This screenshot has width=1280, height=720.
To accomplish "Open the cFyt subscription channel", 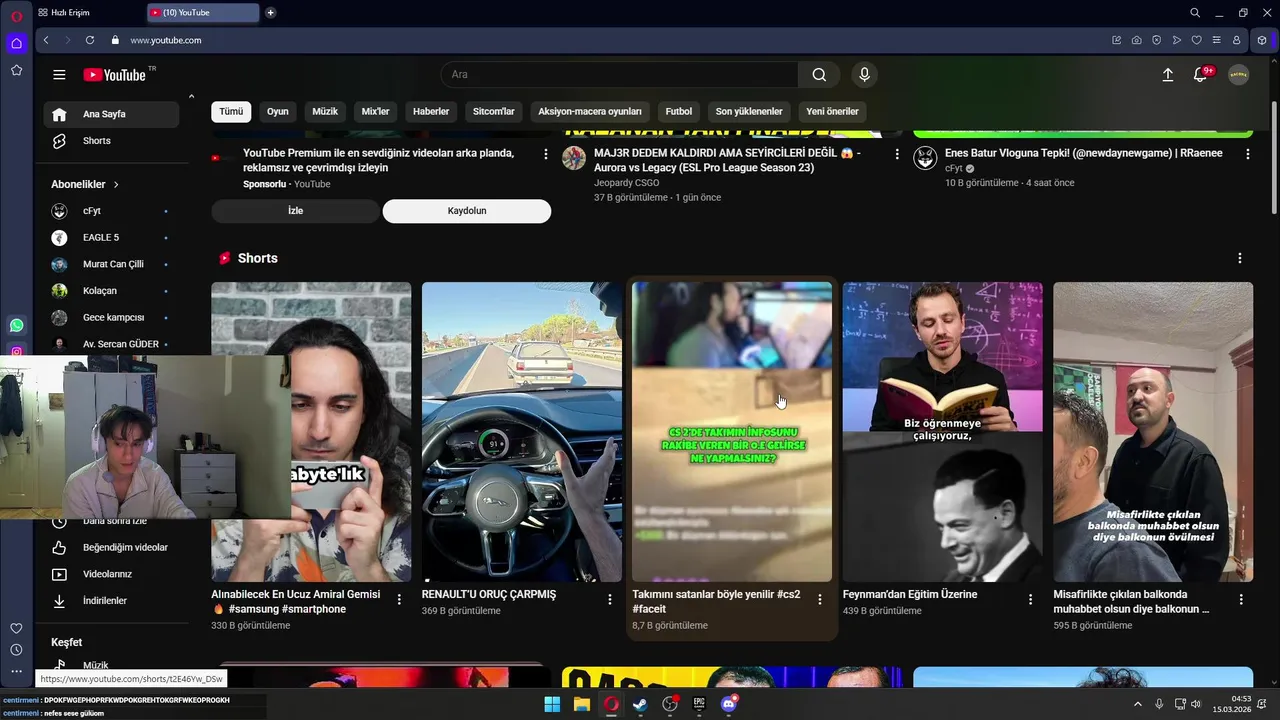I will [111, 211].
